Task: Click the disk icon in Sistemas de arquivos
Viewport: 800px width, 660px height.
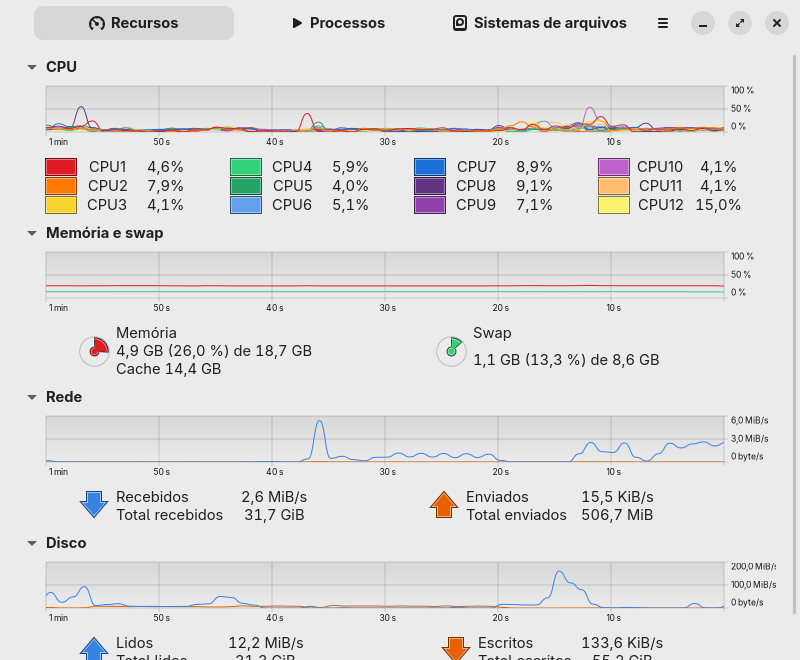Action: [x=460, y=23]
